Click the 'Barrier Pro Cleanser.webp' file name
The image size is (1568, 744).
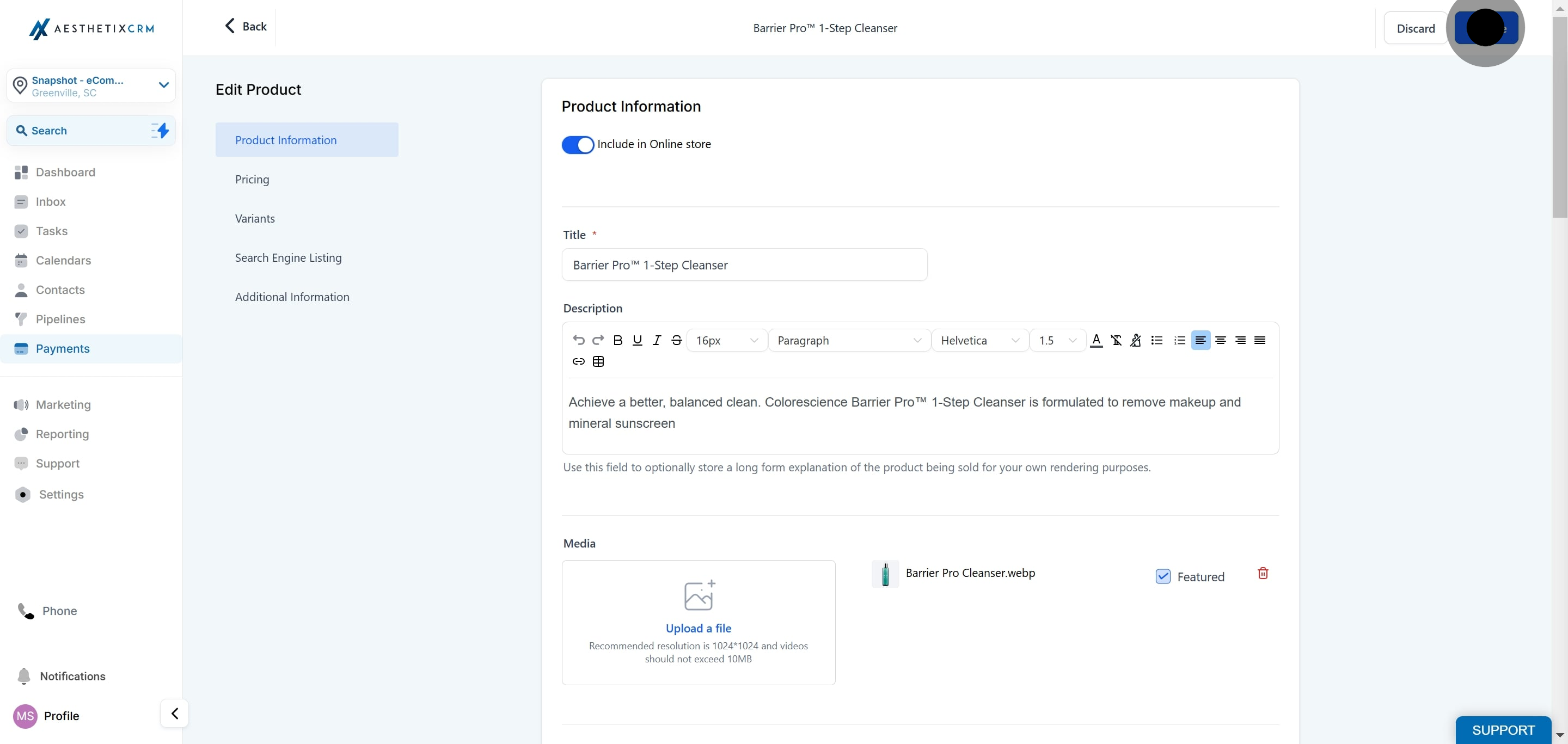pos(970,573)
